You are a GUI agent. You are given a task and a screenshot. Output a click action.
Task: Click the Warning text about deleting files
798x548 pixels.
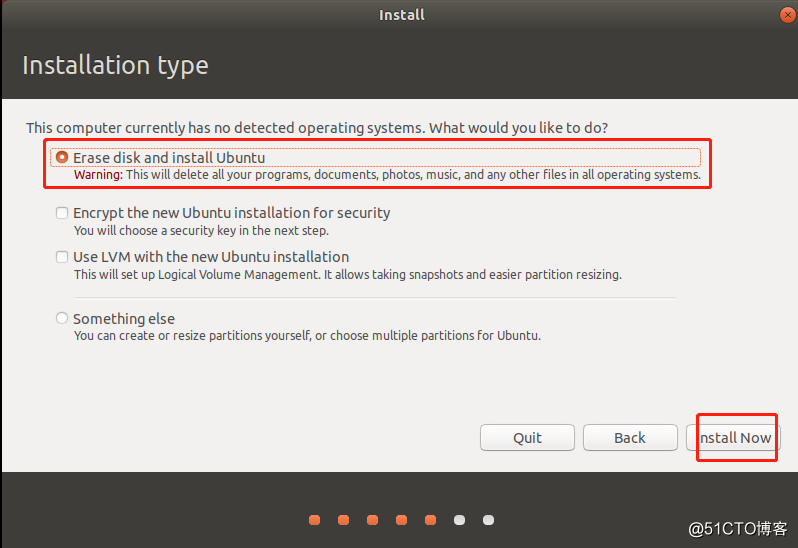pyautogui.click(x=387, y=175)
